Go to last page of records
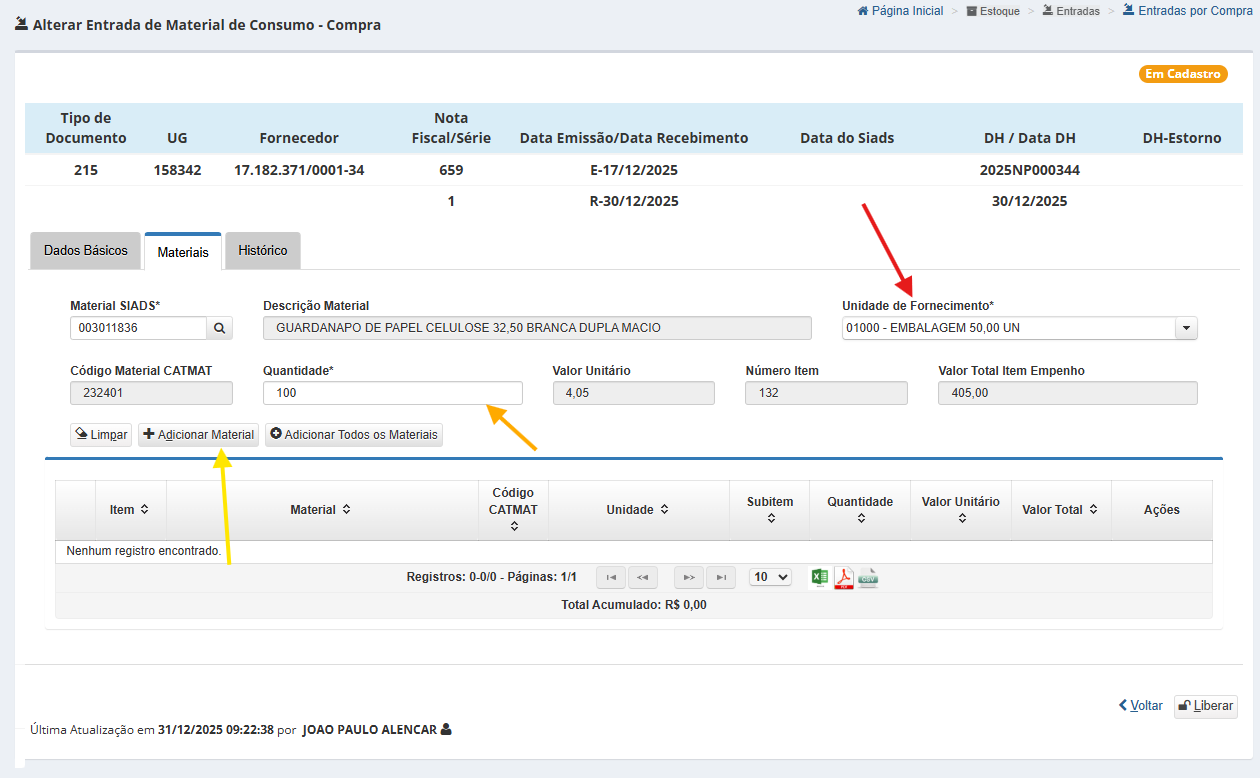Screen dimensions: 1260x778 (720, 577)
